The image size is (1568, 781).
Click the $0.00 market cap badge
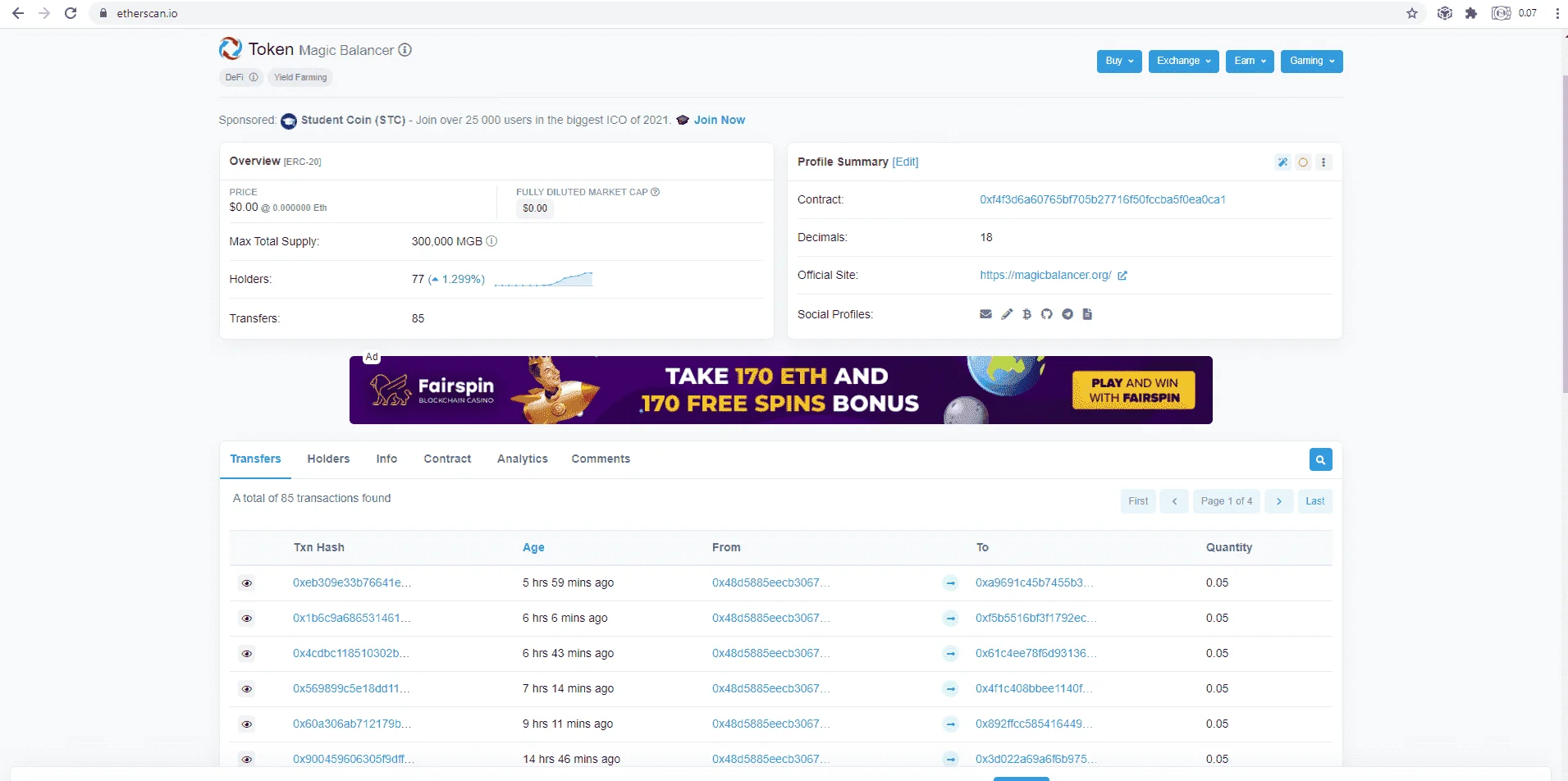(535, 208)
